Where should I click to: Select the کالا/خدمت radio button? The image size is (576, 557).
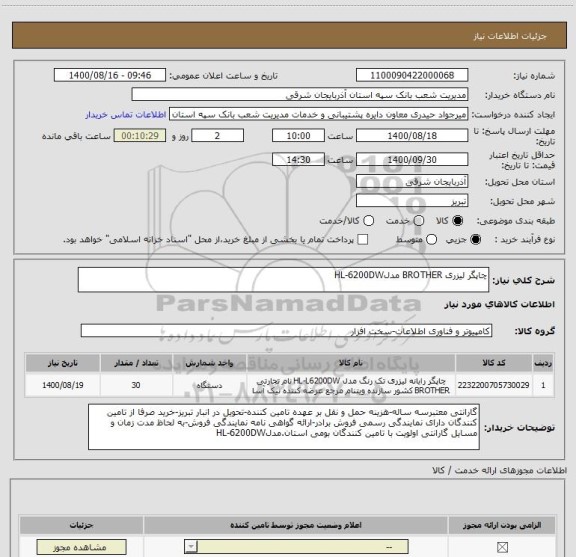[x=368, y=220]
